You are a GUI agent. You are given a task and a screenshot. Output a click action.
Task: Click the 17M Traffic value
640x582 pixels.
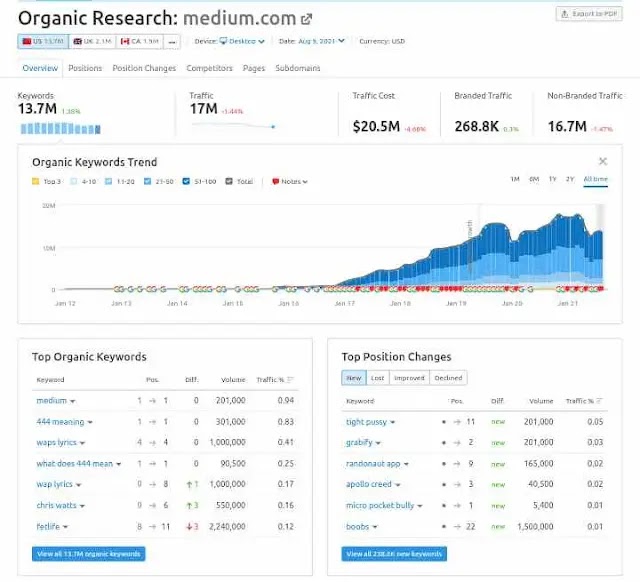[x=203, y=109]
